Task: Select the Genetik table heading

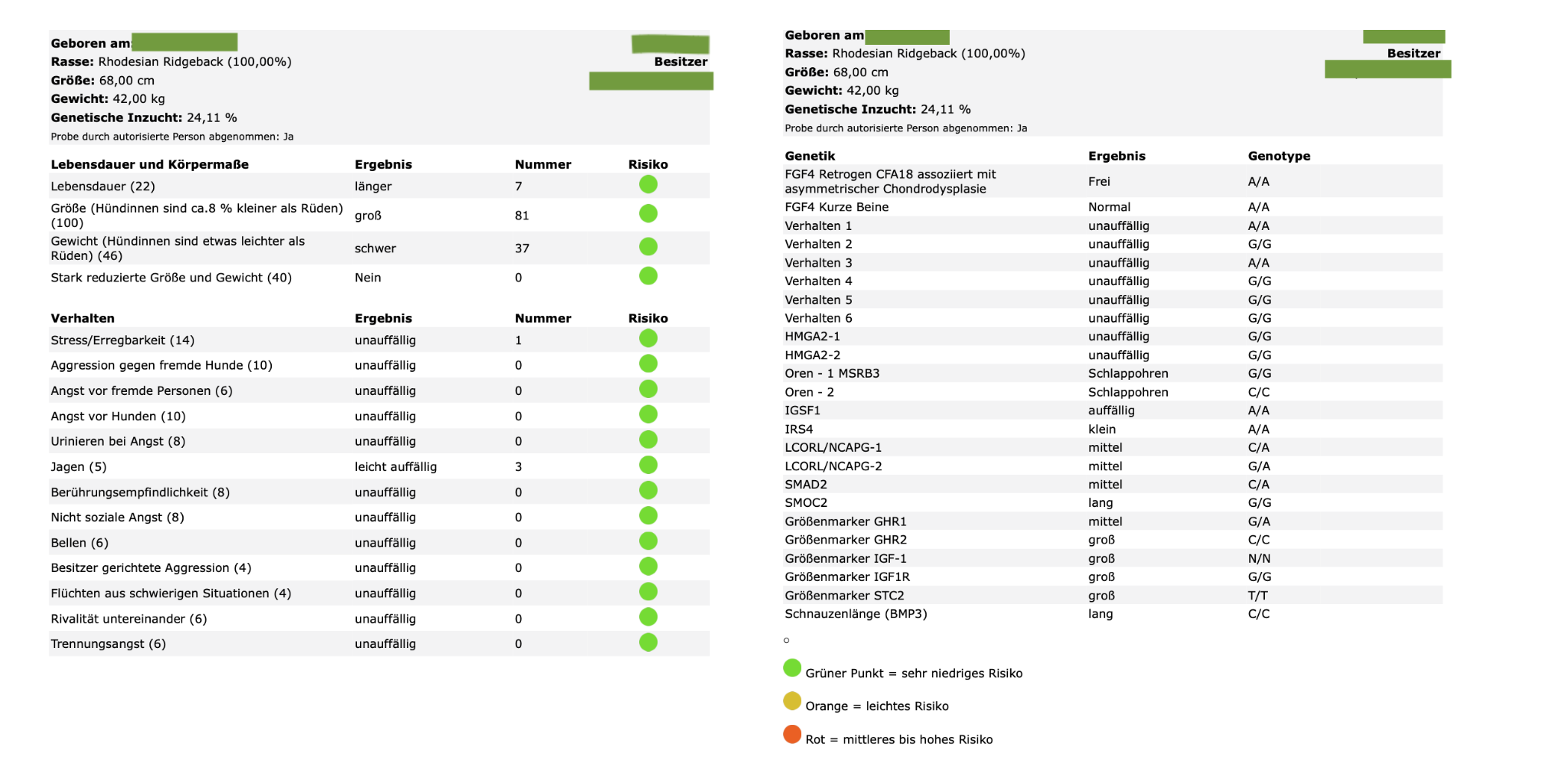Action: tap(809, 156)
